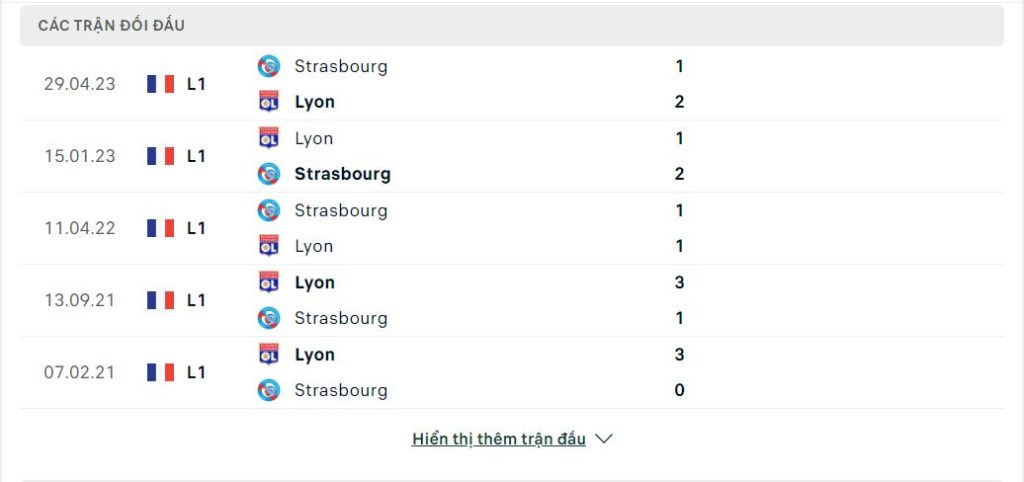Viewport: 1024px width, 482px height.
Task: Click Strasbourg score 0 in 07.02.21 match
Action: (x=679, y=390)
